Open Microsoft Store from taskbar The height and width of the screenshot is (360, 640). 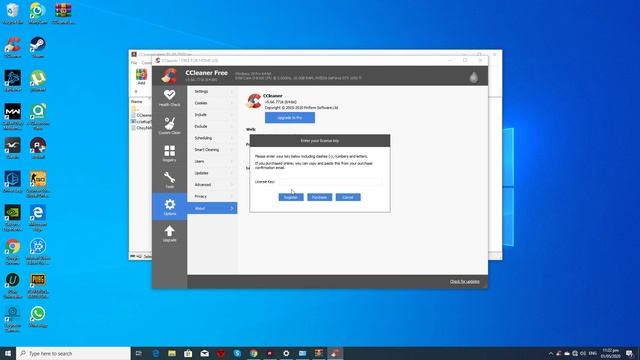188,353
